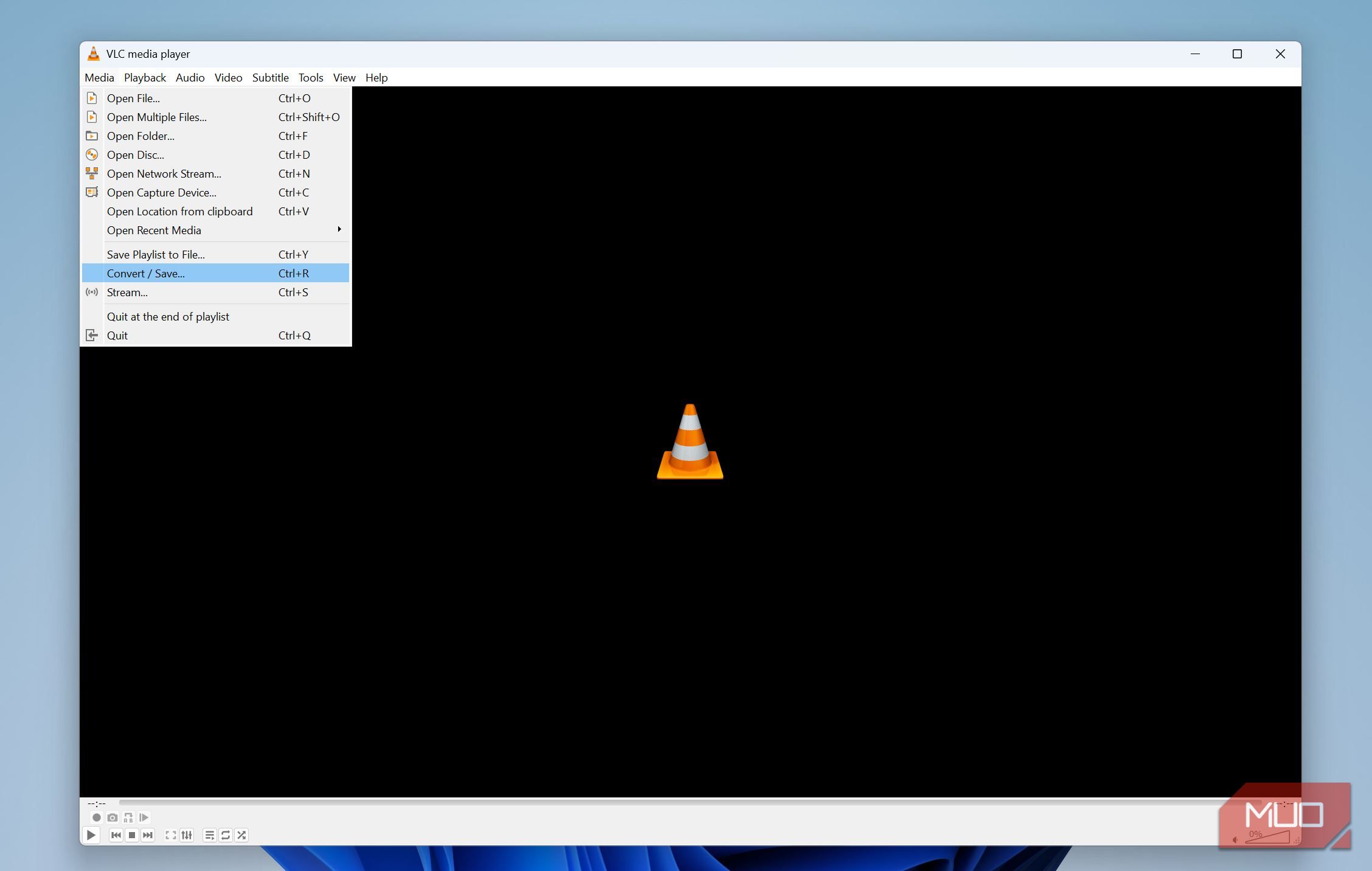Open the Media menu

99,78
